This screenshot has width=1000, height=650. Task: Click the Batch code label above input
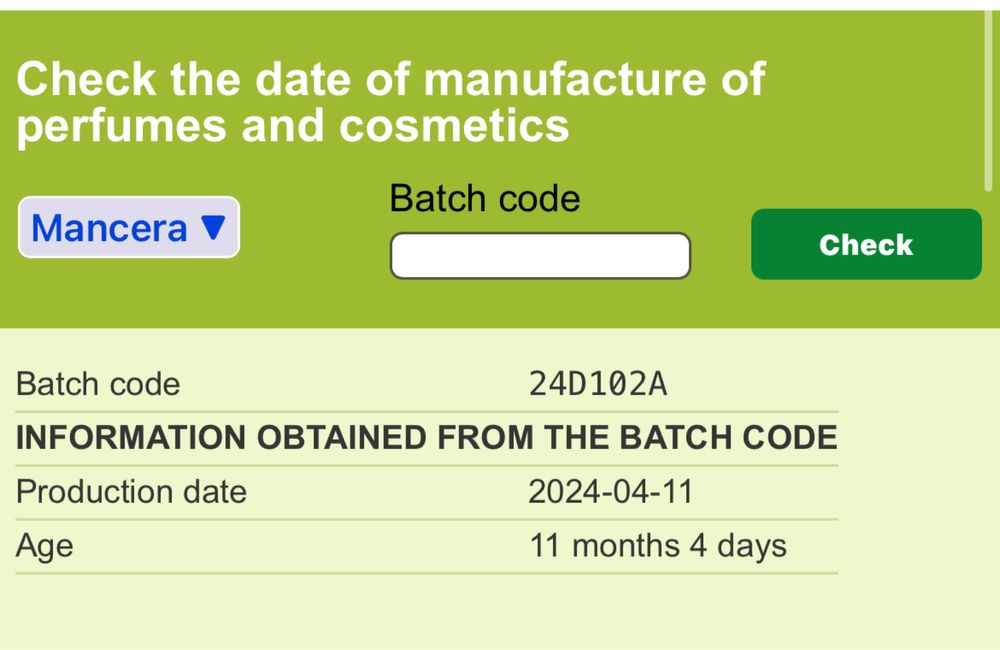(x=485, y=198)
